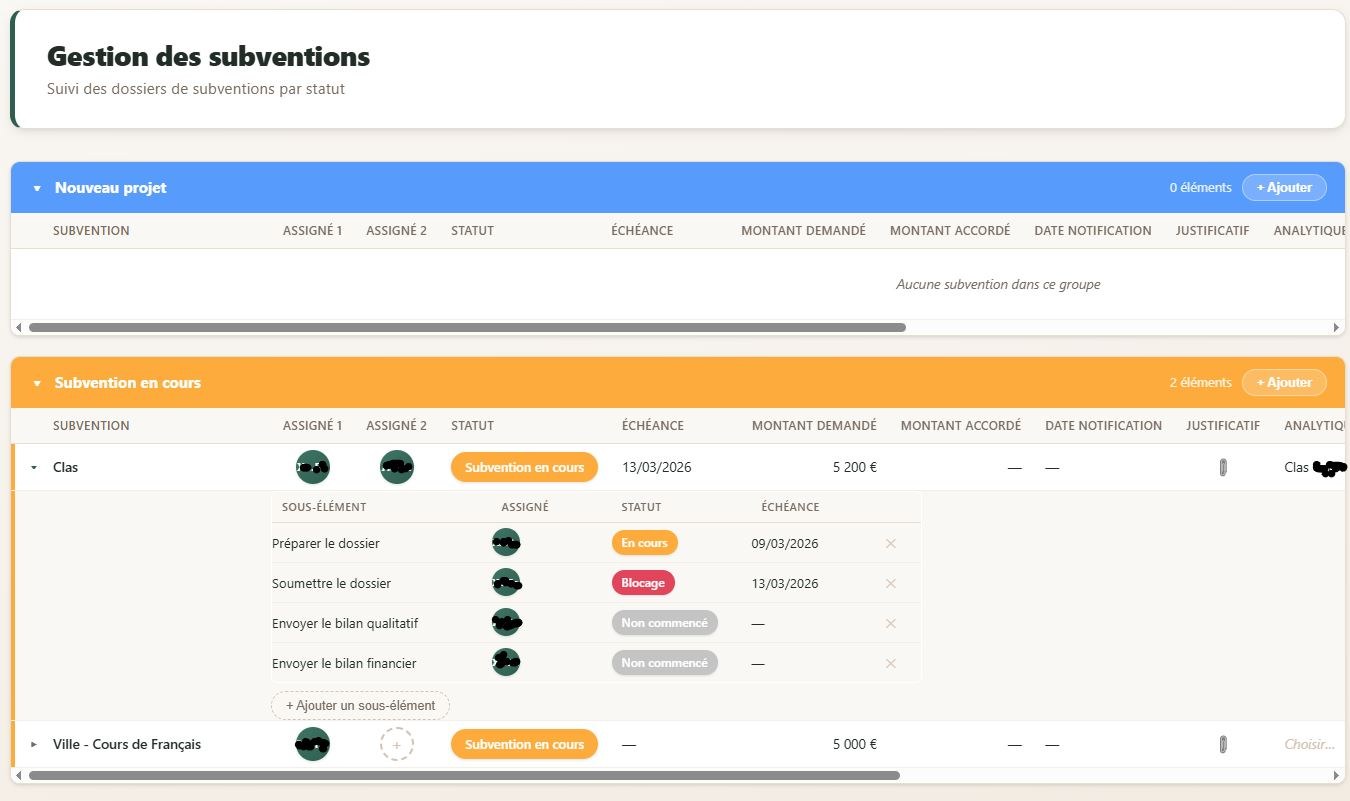The height and width of the screenshot is (801, 1350).
Task: Collapse the Clas subvention row
Action: pos(33,467)
